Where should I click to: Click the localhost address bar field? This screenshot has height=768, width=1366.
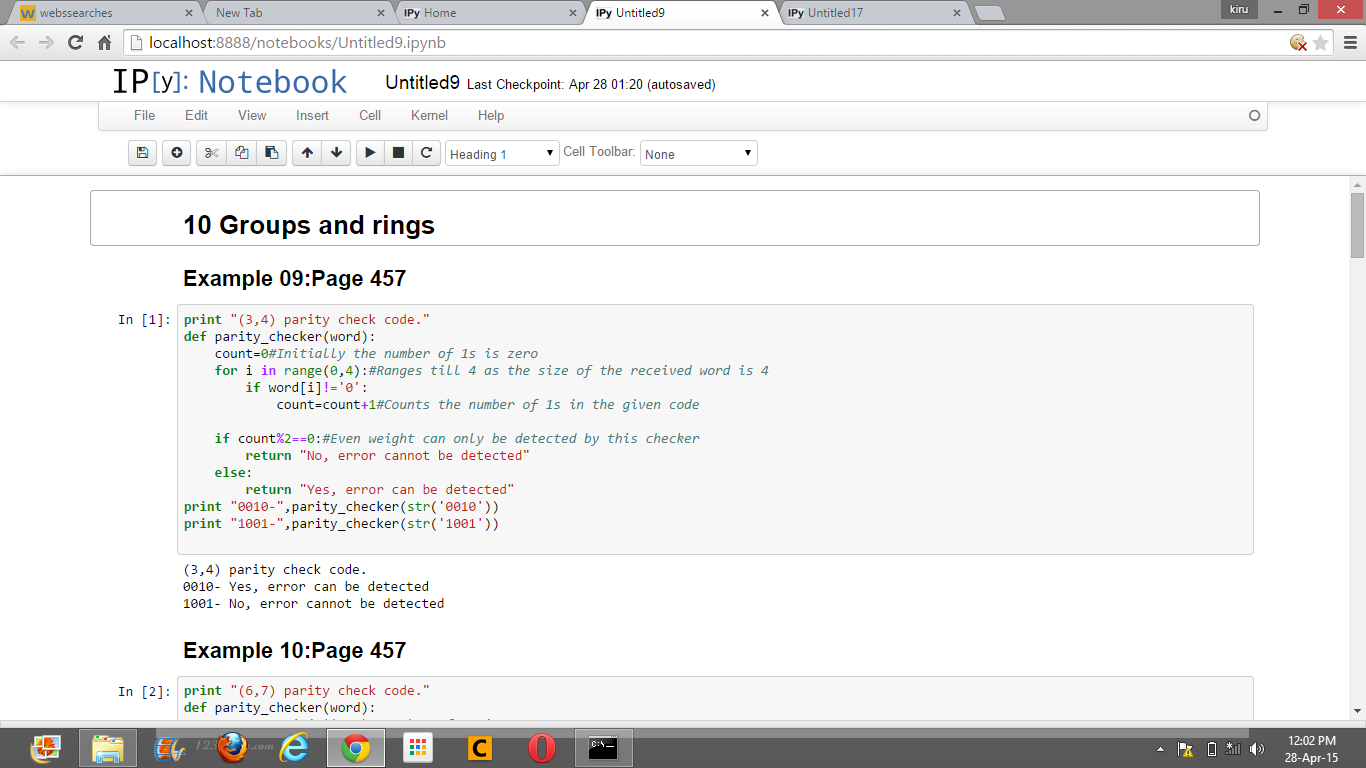tap(700, 43)
